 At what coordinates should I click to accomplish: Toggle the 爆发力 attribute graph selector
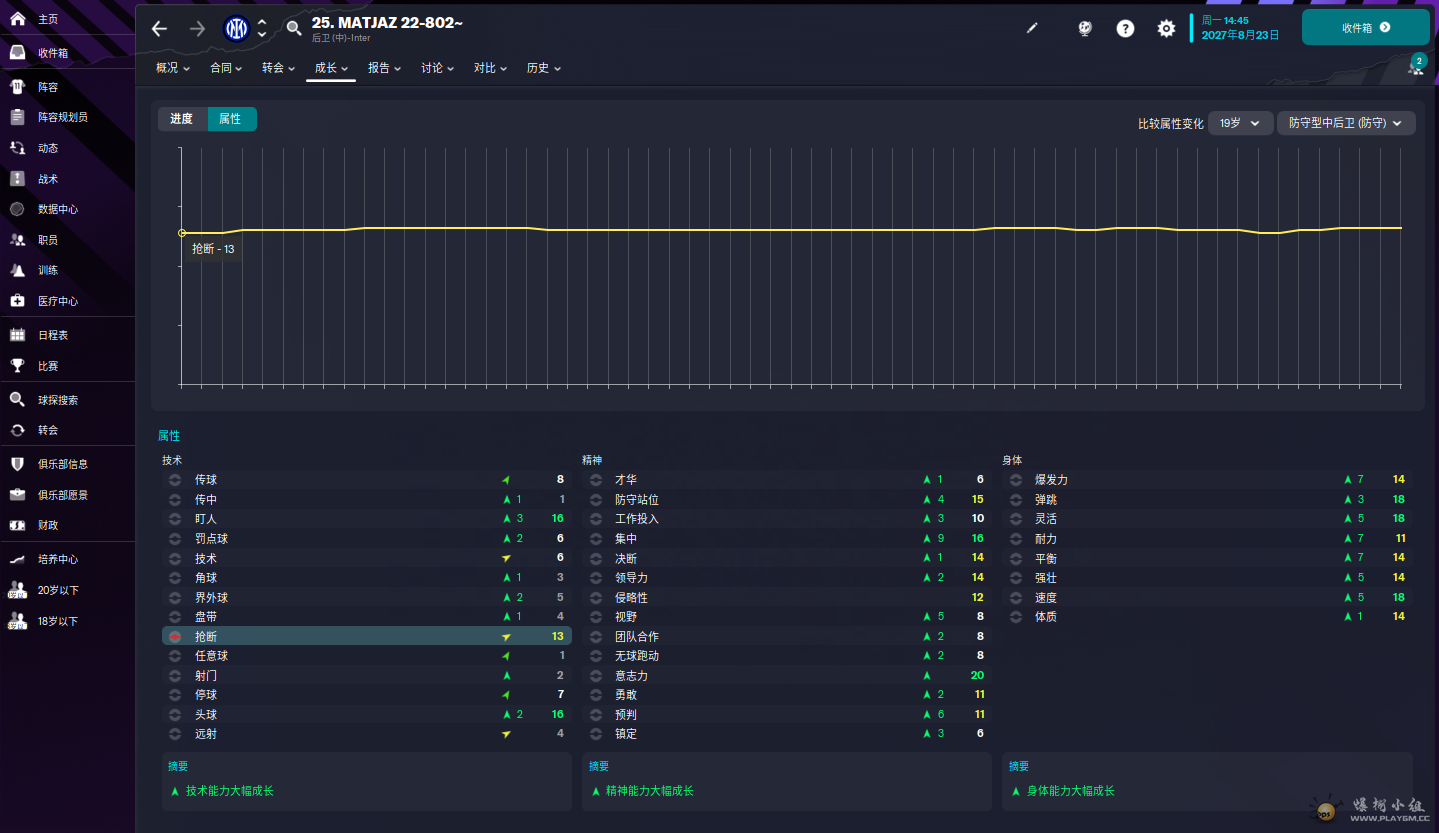click(x=1015, y=480)
